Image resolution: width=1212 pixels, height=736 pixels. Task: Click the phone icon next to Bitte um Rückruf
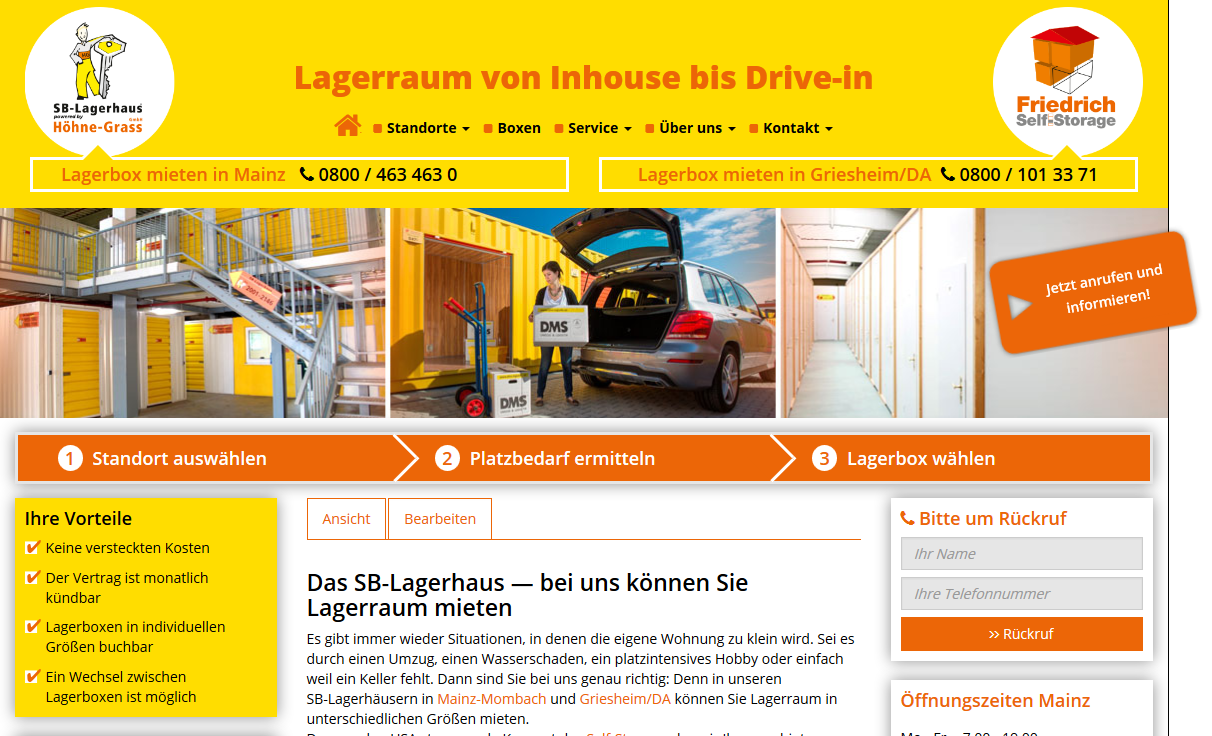click(908, 518)
